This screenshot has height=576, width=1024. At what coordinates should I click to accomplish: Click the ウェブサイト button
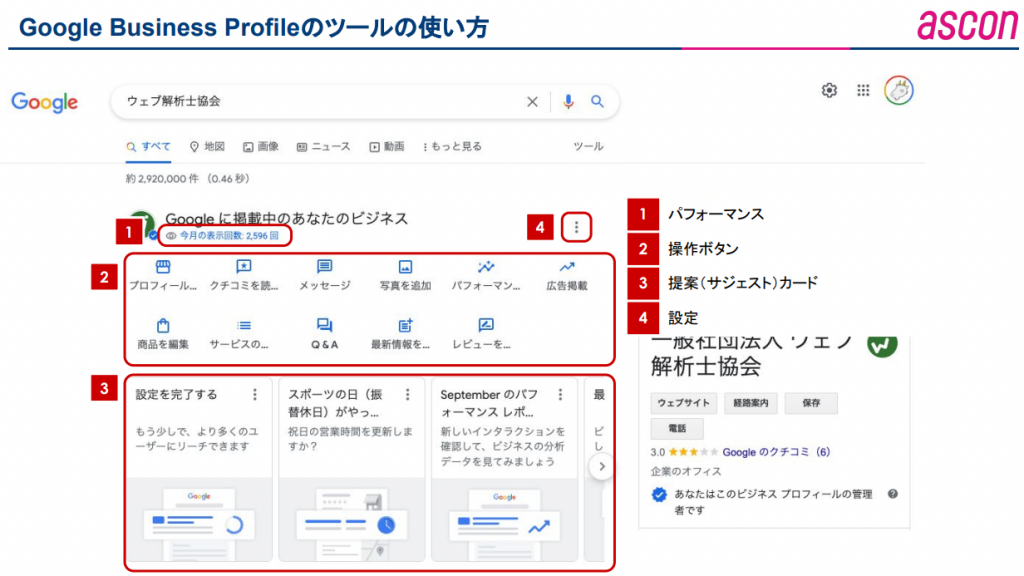tap(683, 403)
